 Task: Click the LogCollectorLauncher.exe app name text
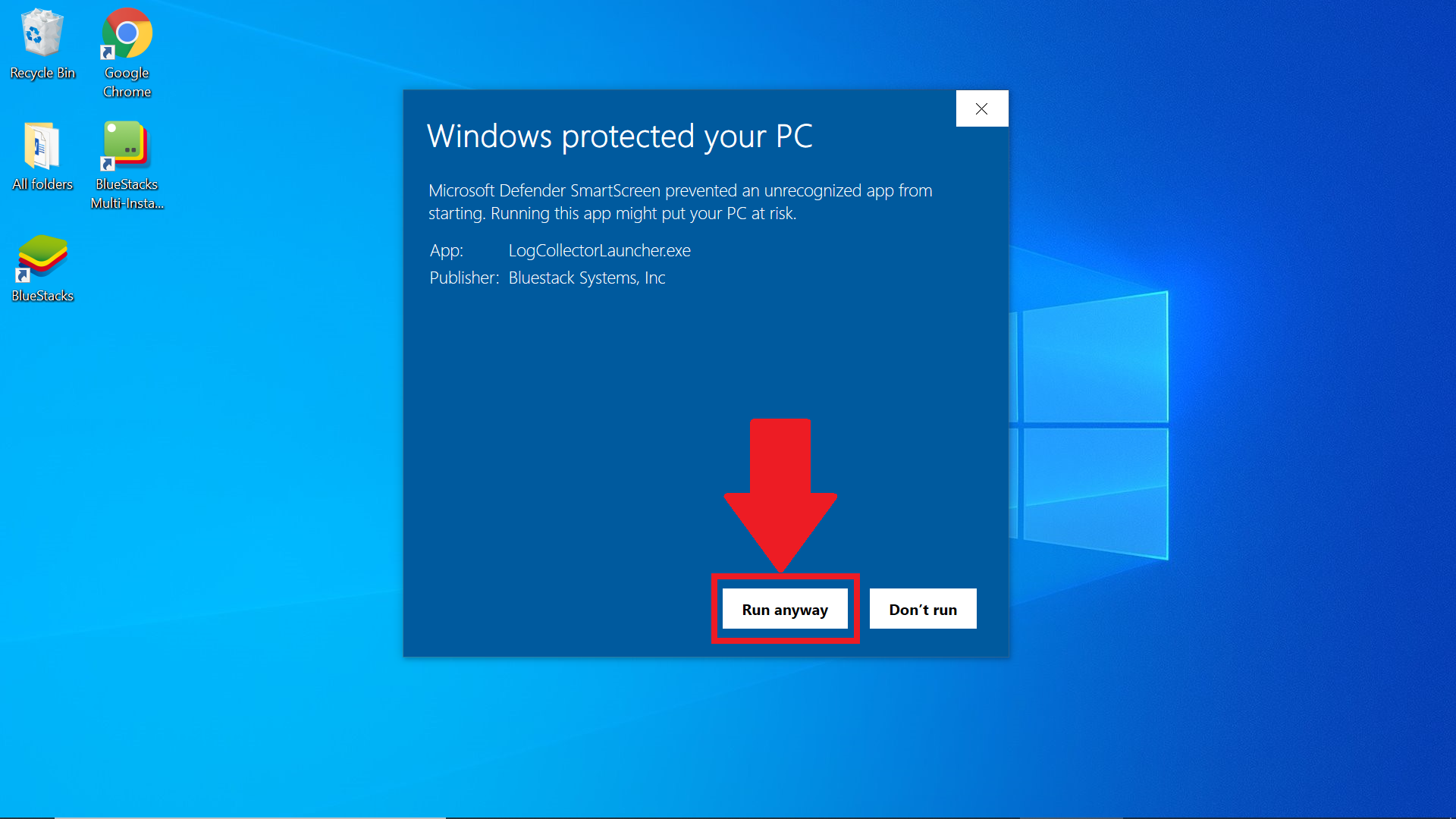(599, 250)
